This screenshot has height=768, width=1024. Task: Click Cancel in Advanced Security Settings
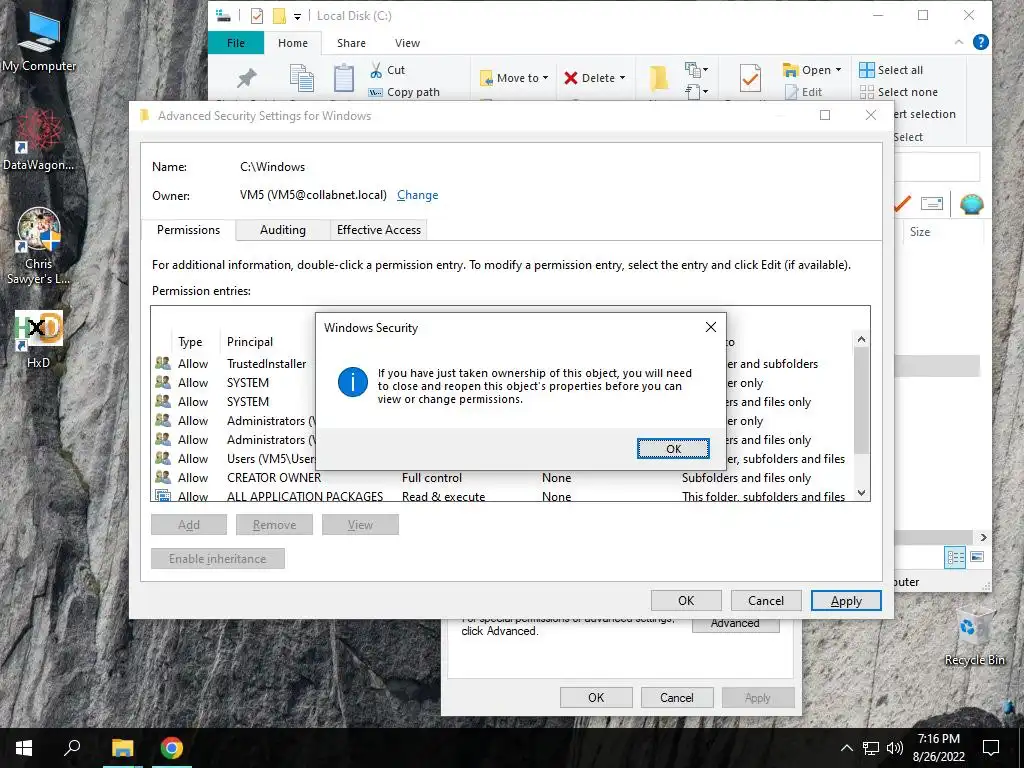coord(766,601)
